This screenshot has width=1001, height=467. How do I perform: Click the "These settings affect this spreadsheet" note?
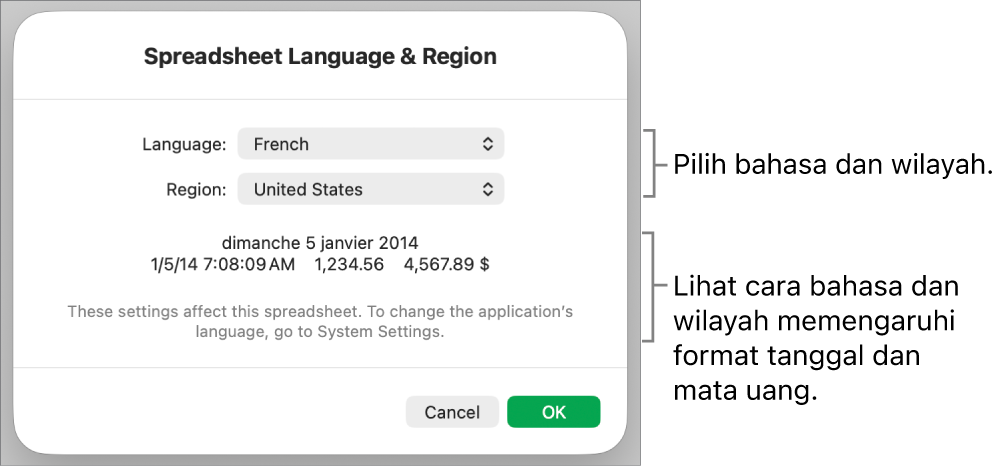(320, 312)
